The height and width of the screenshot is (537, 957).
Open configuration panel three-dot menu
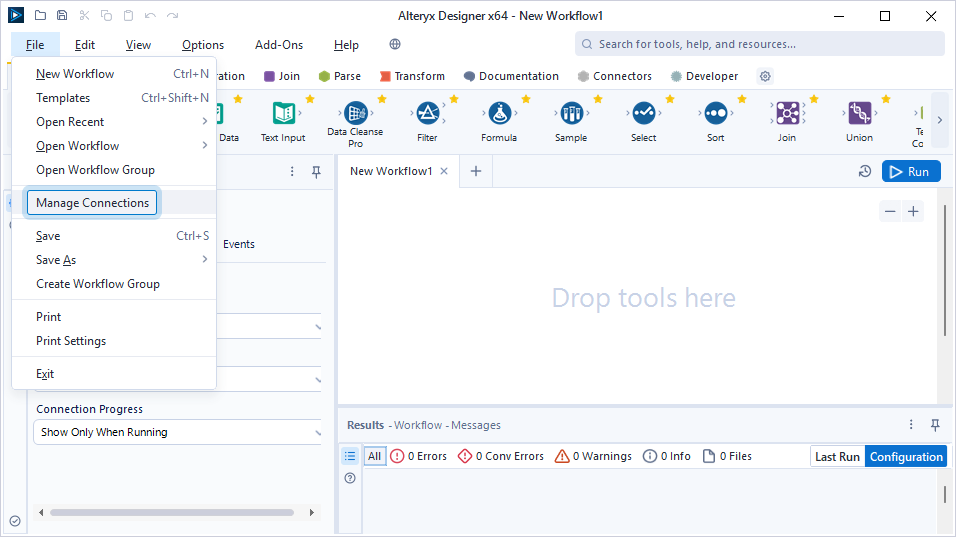[292, 171]
